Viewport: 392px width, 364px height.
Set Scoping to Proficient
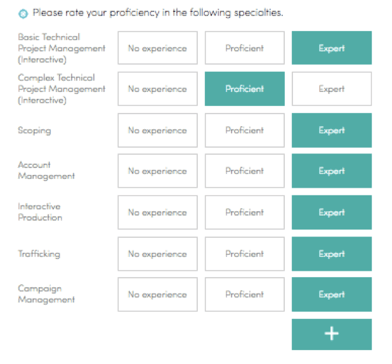point(245,130)
